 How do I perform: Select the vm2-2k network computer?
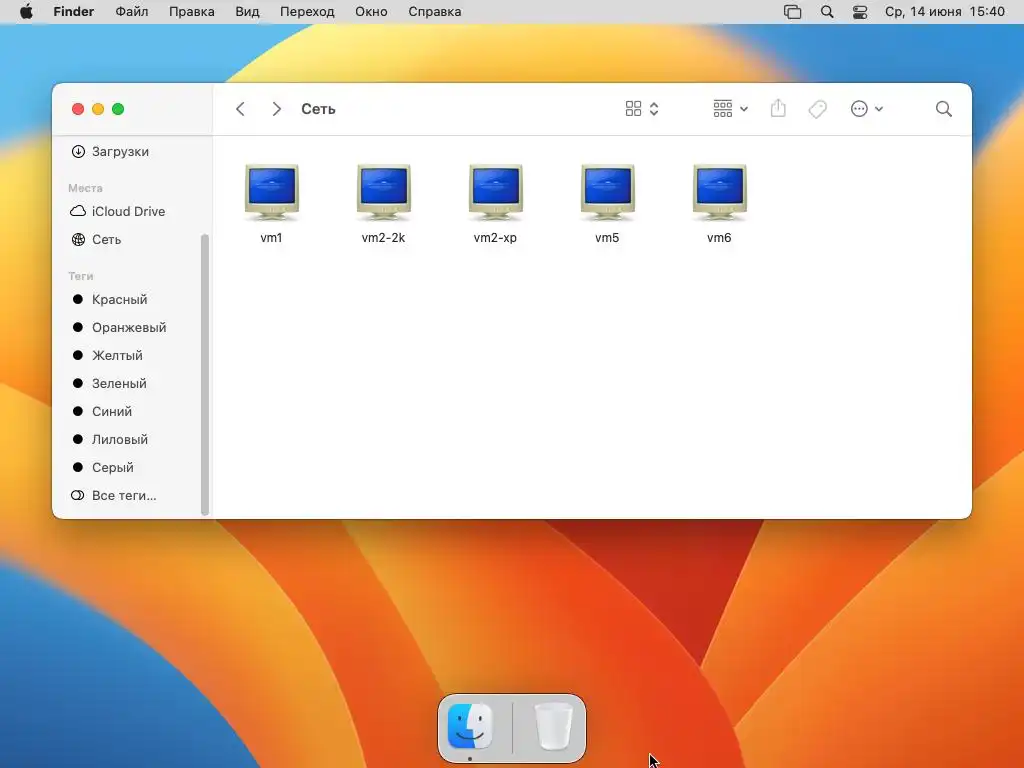(x=383, y=203)
